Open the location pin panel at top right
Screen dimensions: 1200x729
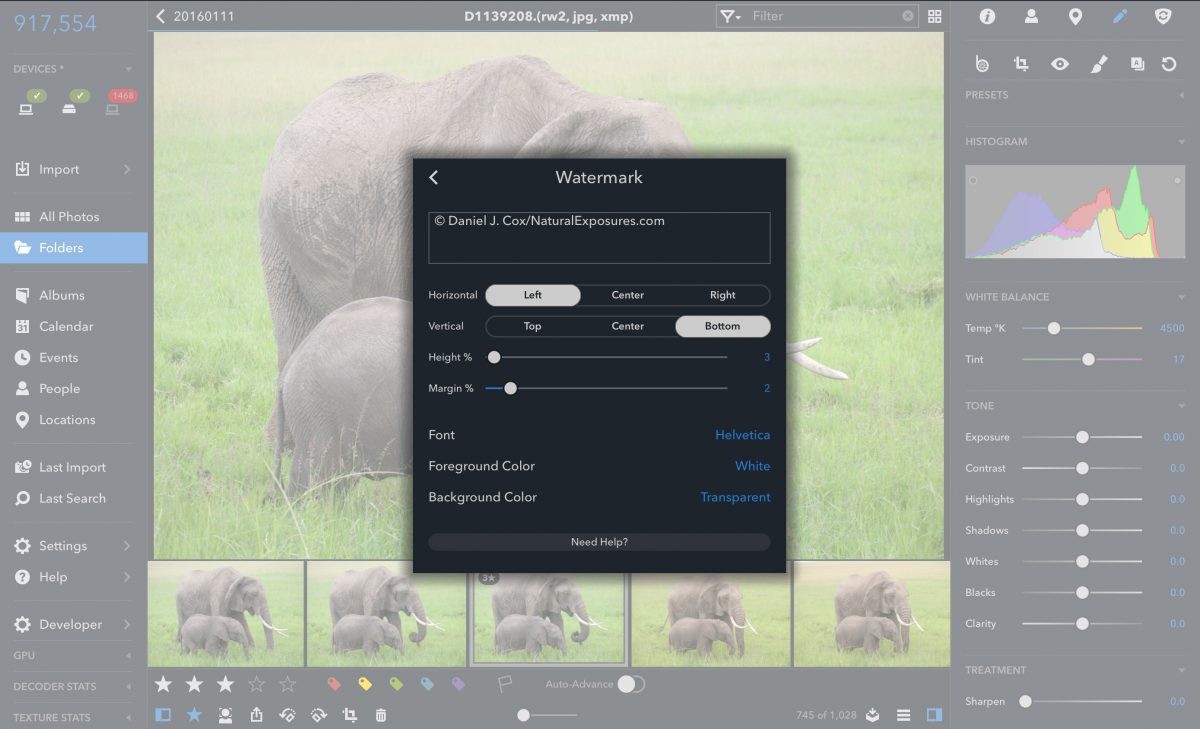[1075, 16]
